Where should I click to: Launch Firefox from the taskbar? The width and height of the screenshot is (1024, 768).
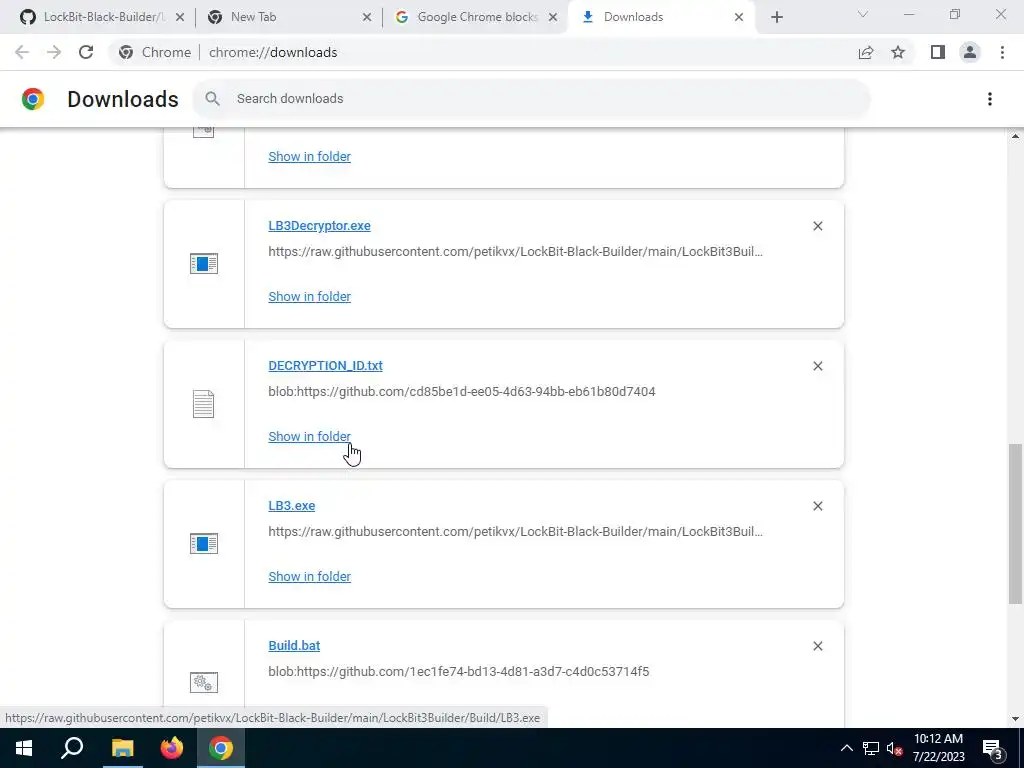tap(172, 748)
